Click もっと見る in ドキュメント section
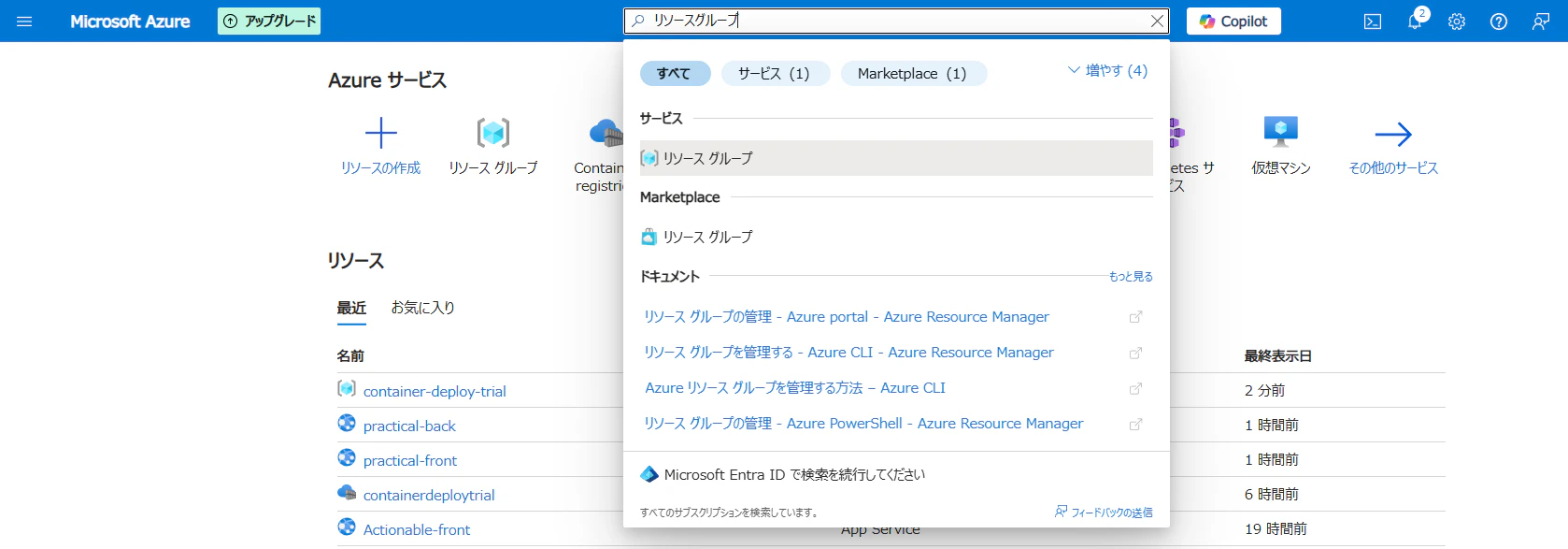 (1131, 277)
